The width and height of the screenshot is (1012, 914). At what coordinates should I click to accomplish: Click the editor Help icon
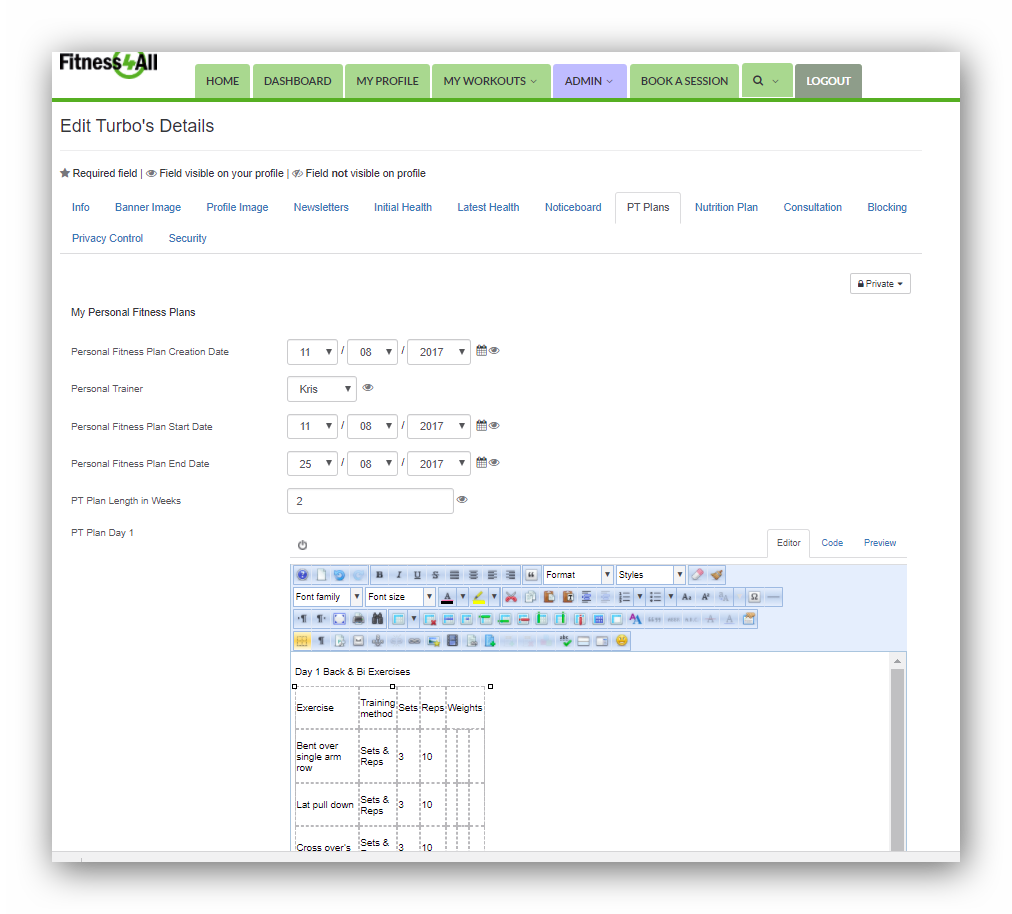pyautogui.click(x=302, y=574)
